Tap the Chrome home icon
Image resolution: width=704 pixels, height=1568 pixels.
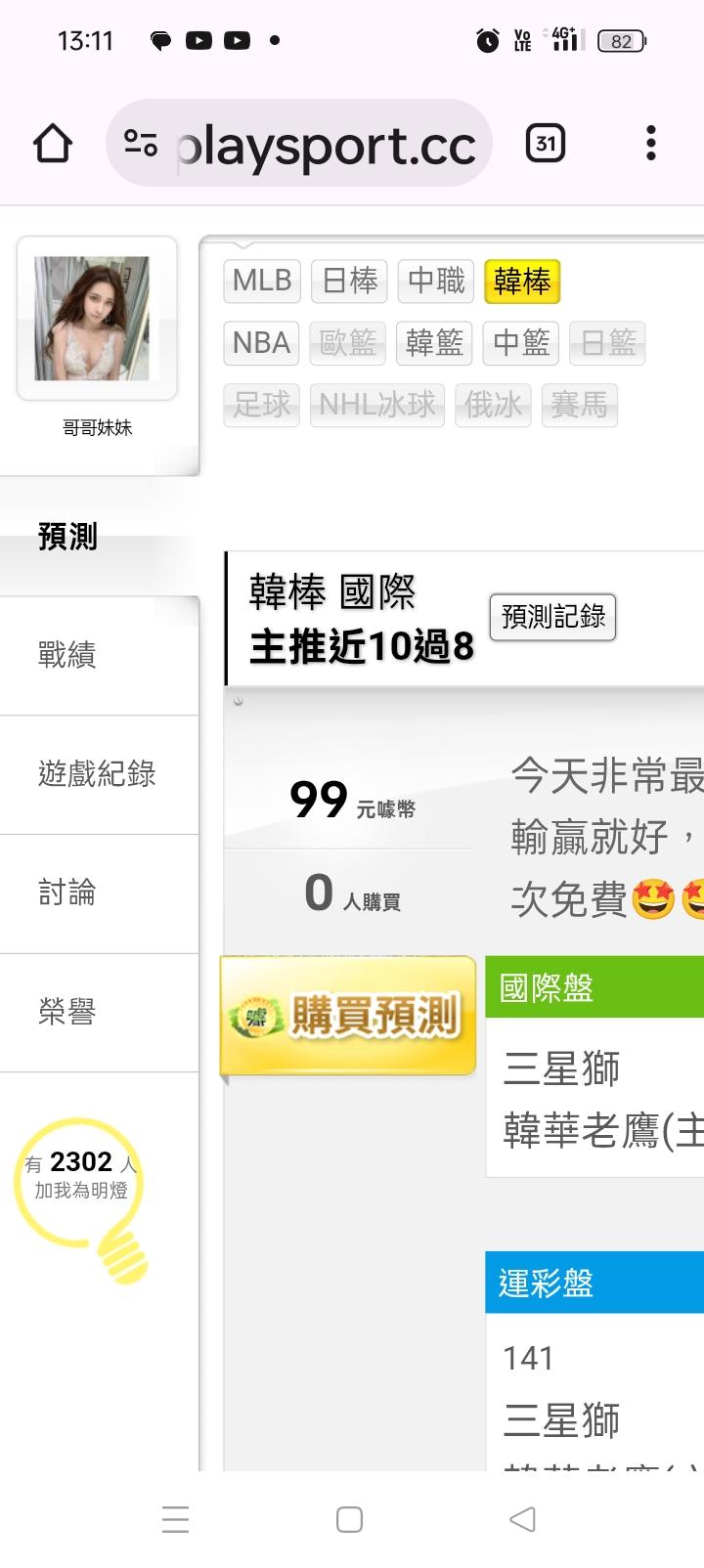53,145
